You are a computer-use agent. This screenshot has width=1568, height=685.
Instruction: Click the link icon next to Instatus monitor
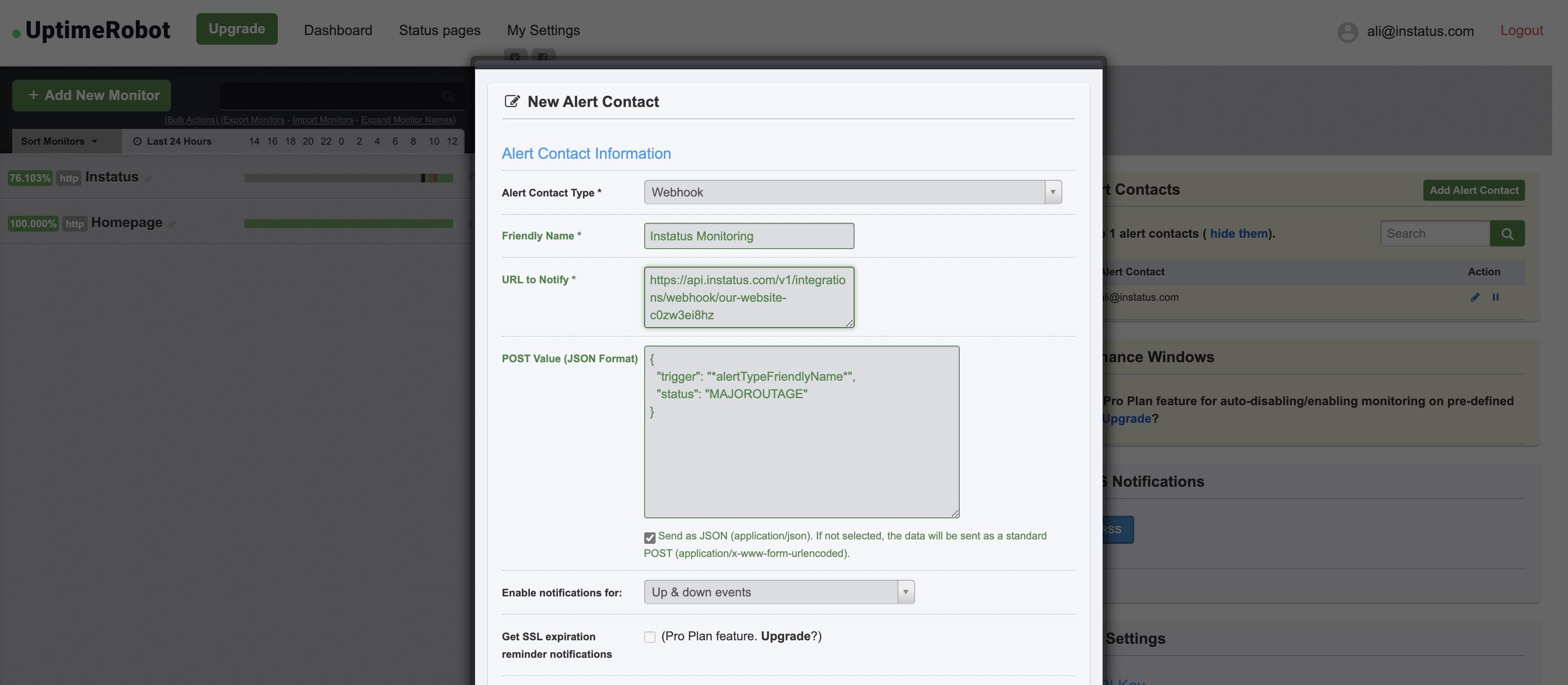pos(149,178)
